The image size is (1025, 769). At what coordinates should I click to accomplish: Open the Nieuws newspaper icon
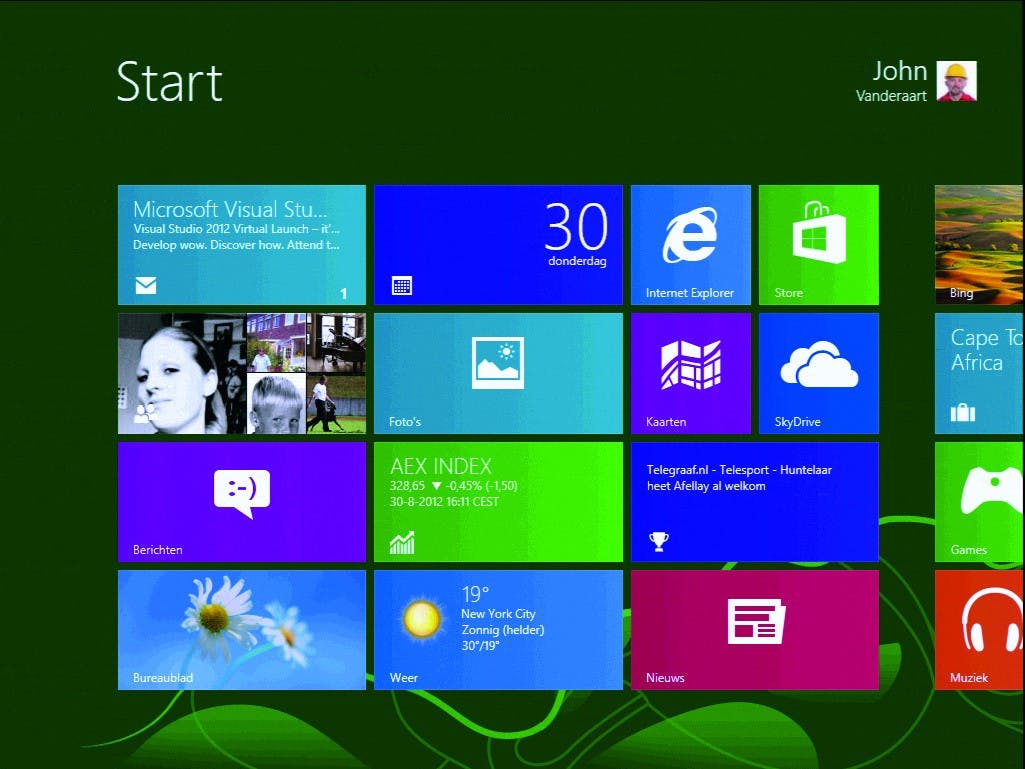756,621
